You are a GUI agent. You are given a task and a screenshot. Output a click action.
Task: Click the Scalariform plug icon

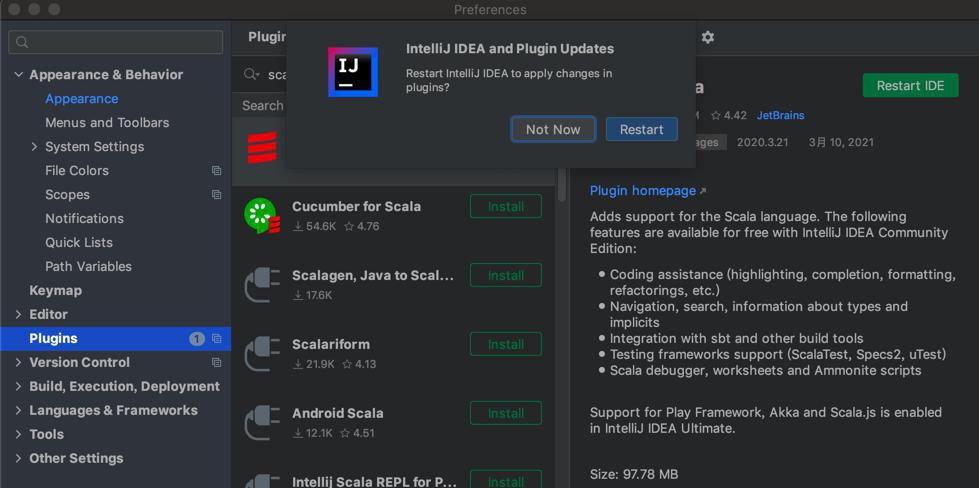(x=262, y=354)
